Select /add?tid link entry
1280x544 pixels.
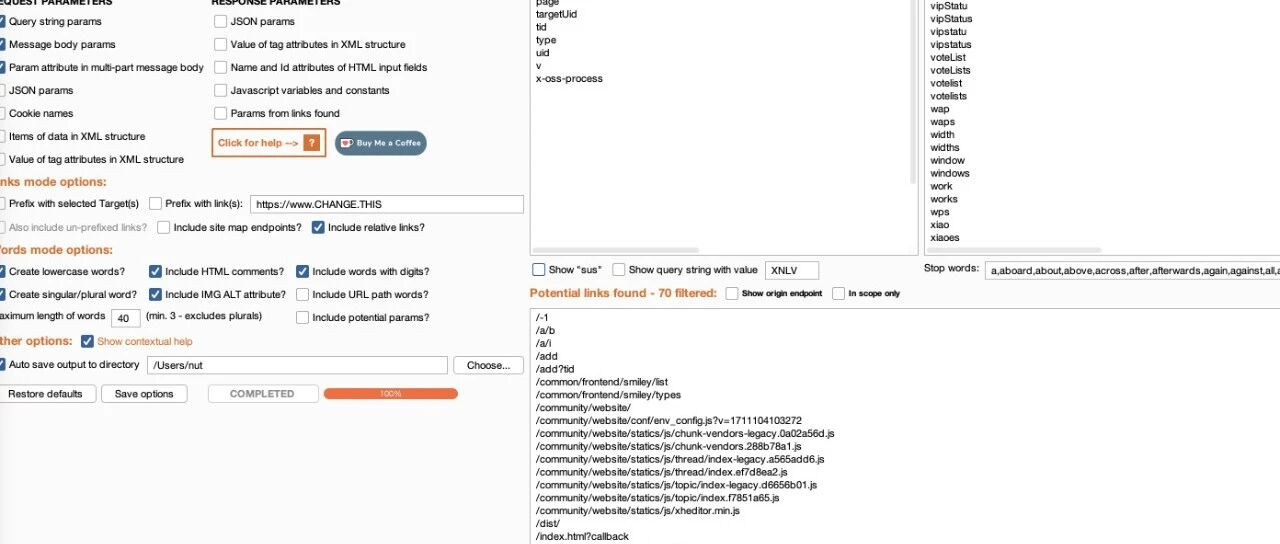(555, 369)
